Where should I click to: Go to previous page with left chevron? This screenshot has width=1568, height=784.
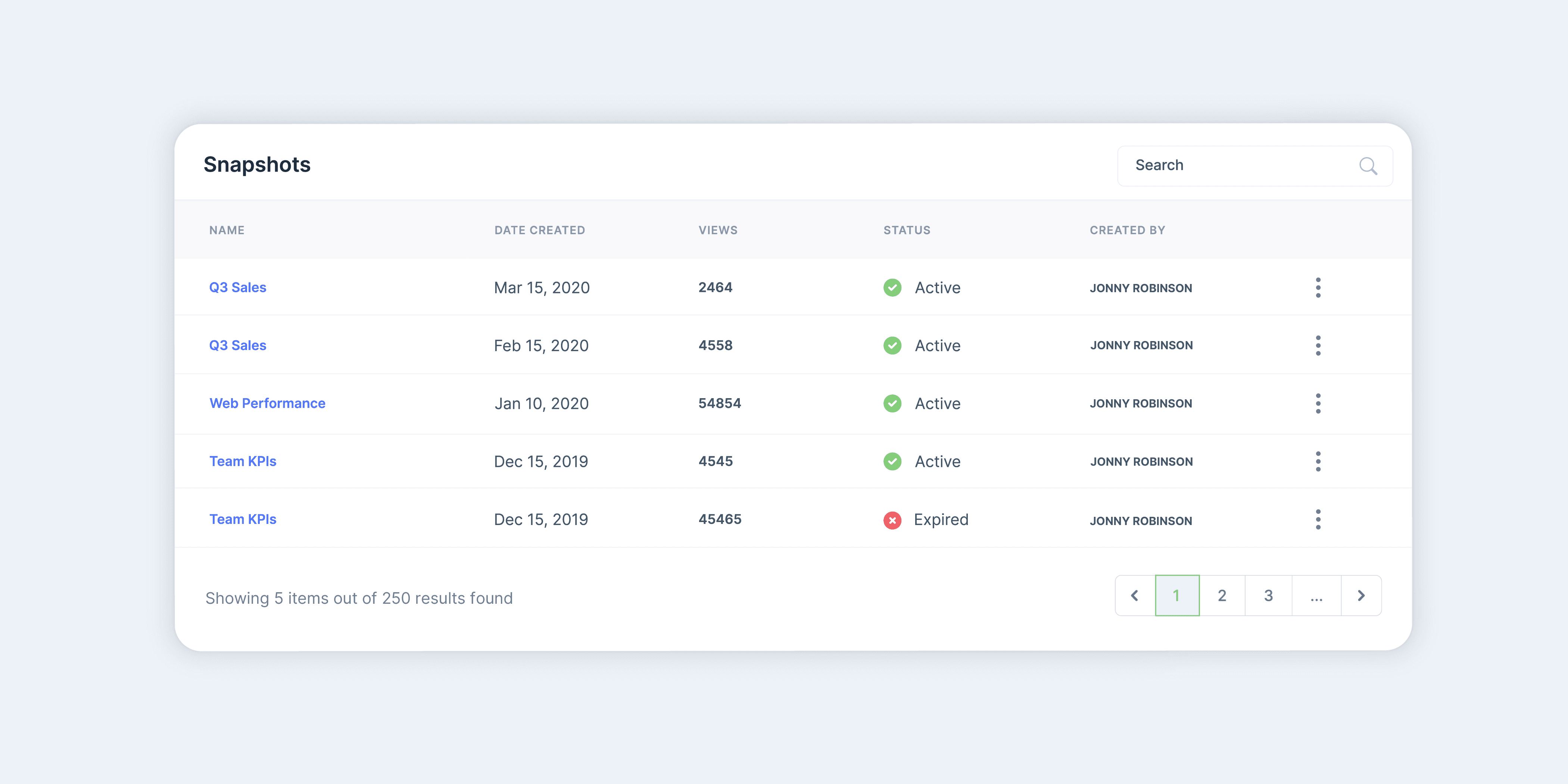(1135, 595)
